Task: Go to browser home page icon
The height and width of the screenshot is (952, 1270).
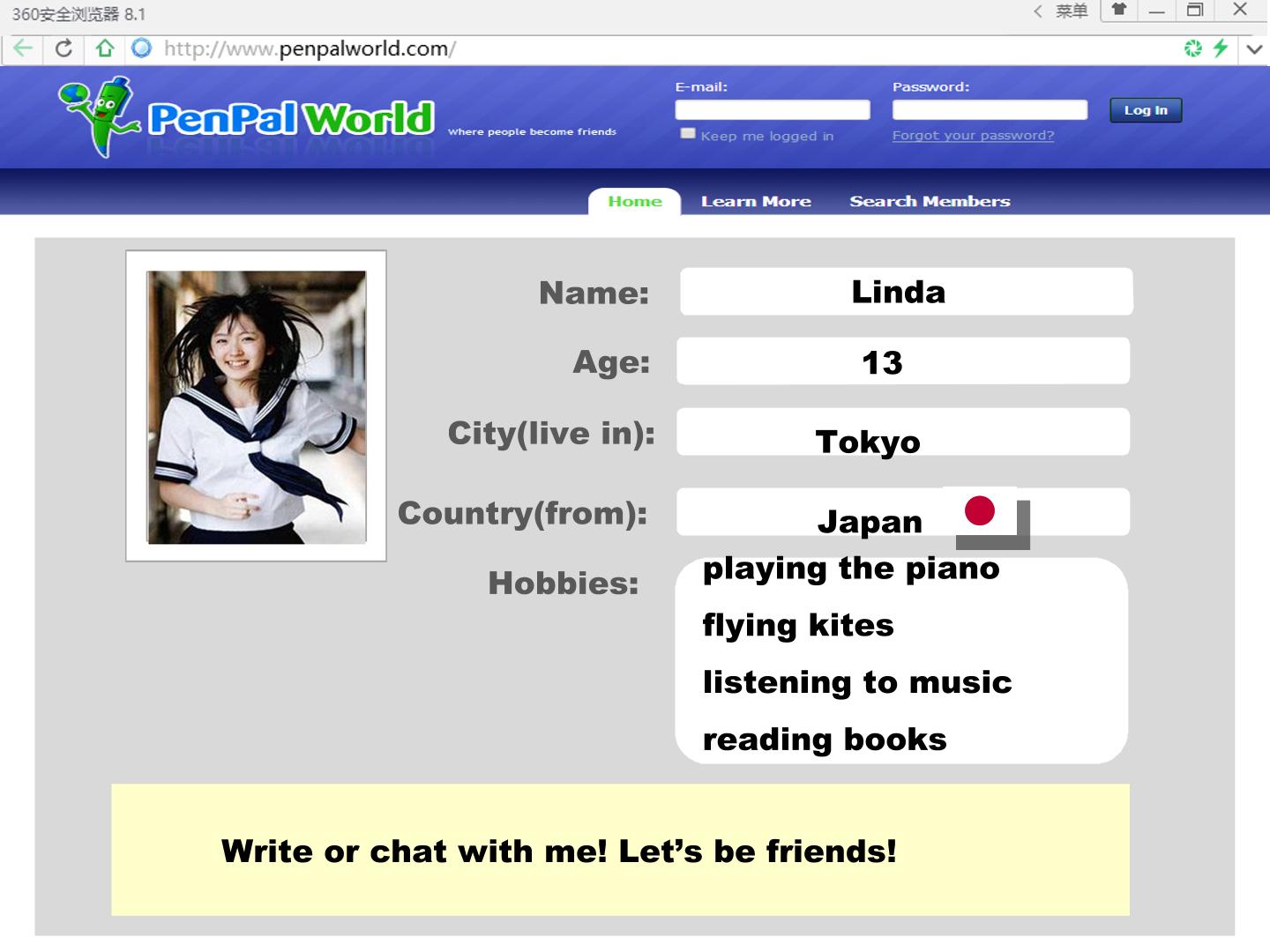Action: coord(105,48)
